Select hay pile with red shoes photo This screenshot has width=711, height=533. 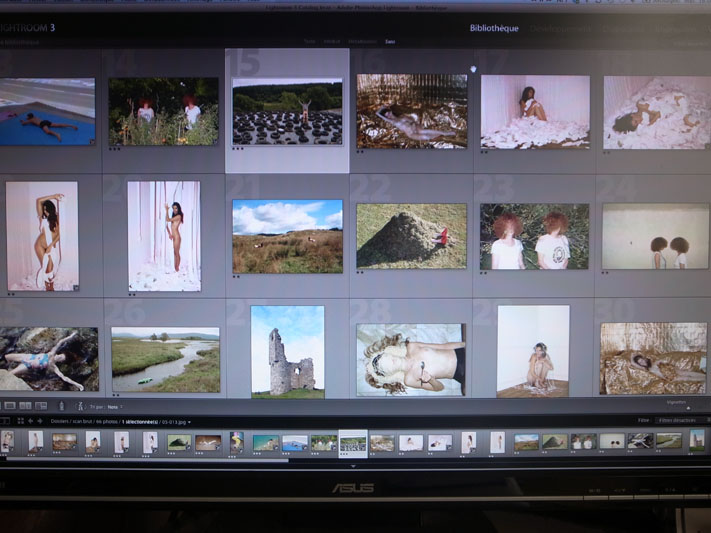point(411,236)
